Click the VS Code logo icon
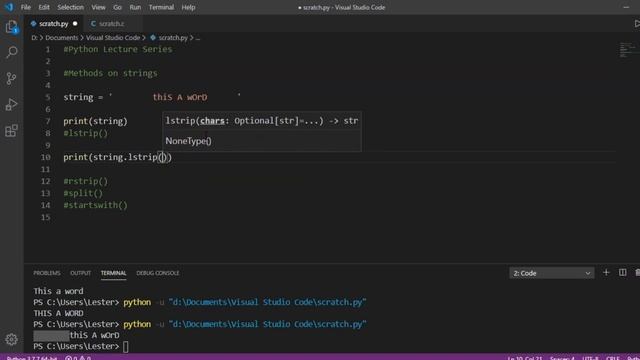Screen dimensions: 640x360 (x=9, y=7)
